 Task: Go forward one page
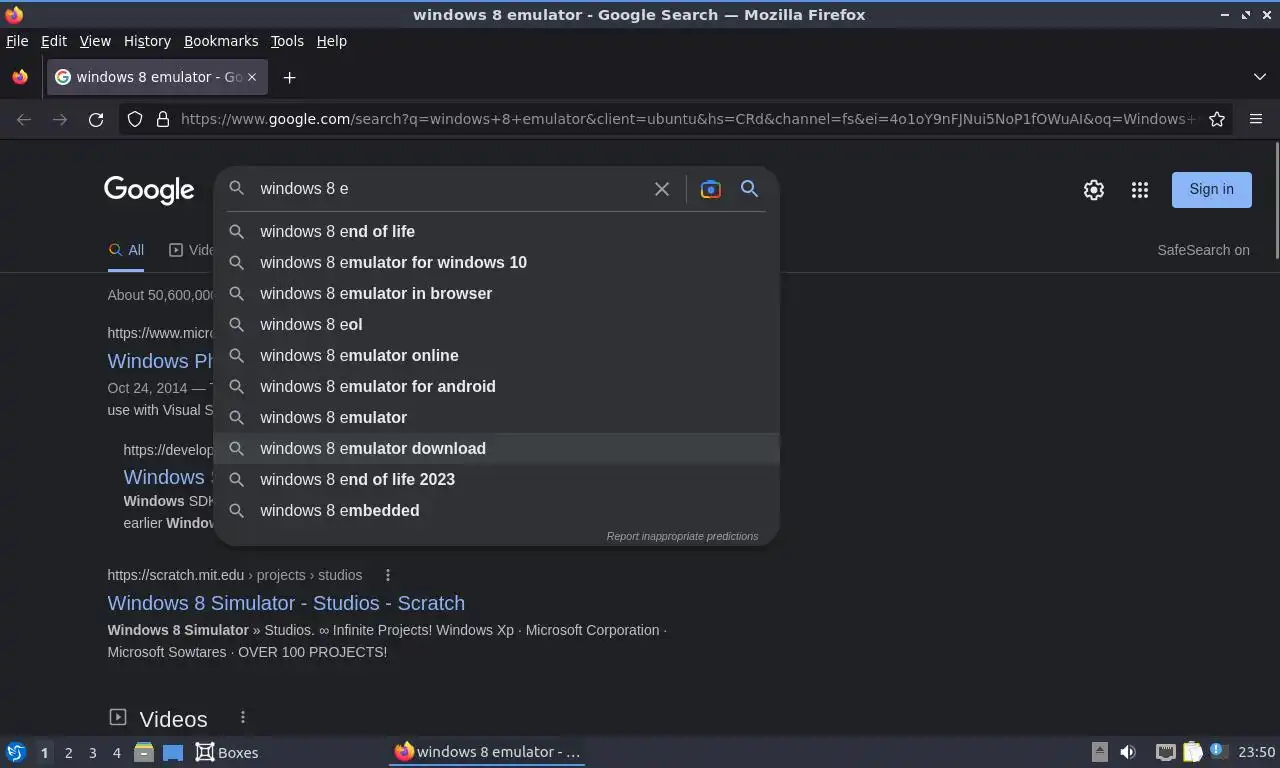point(60,119)
